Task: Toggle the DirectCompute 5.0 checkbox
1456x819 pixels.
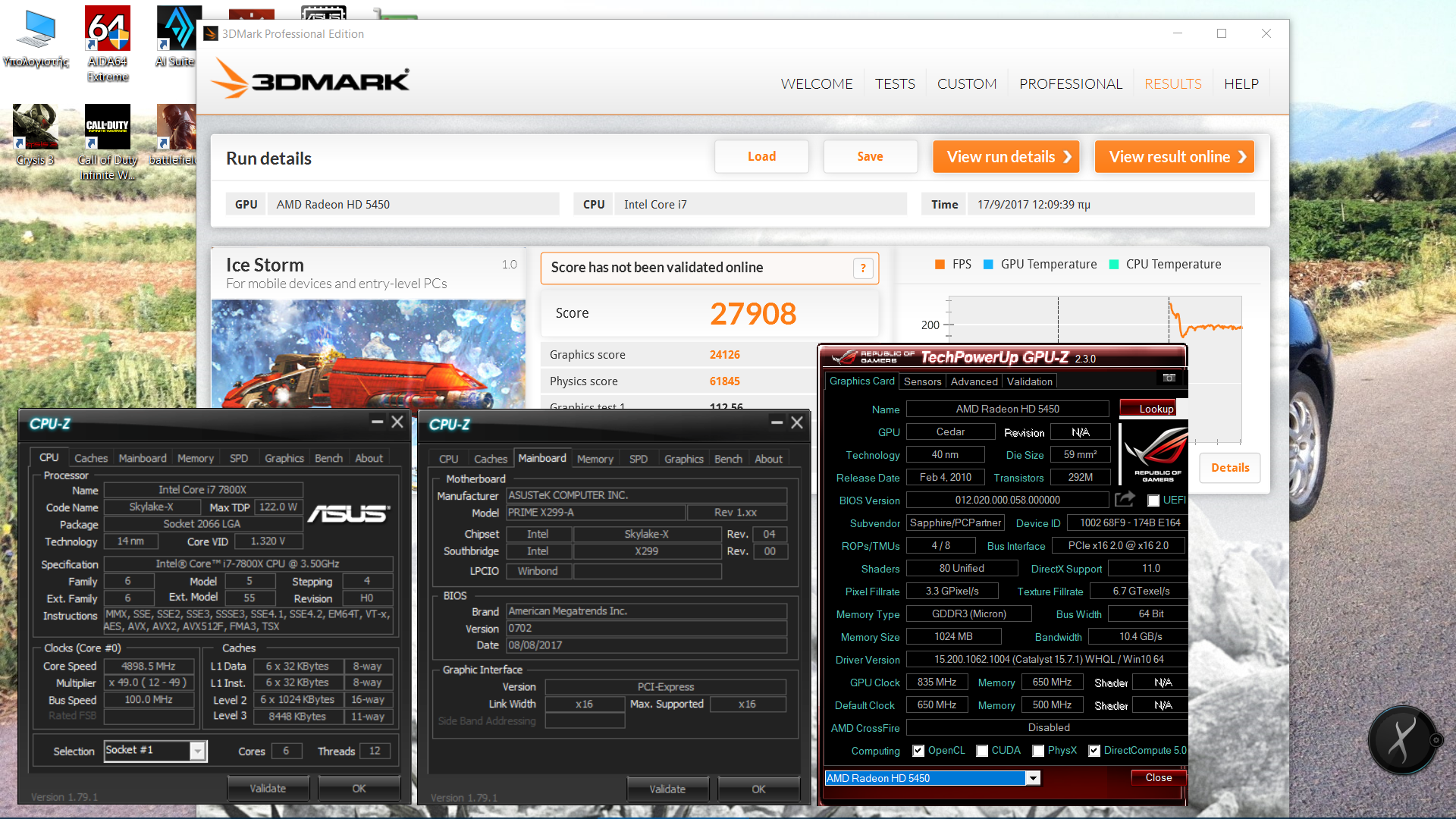Action: [x=1094, y=751]
